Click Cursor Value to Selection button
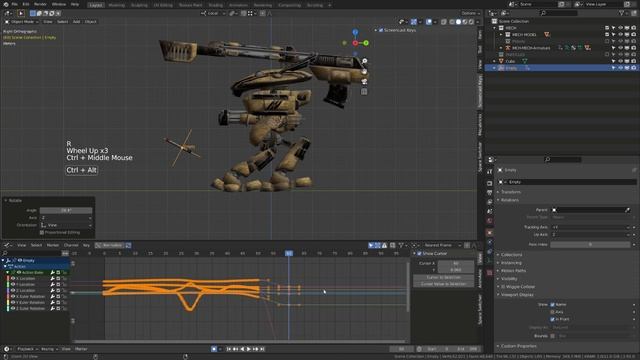 tap(443, 284)
